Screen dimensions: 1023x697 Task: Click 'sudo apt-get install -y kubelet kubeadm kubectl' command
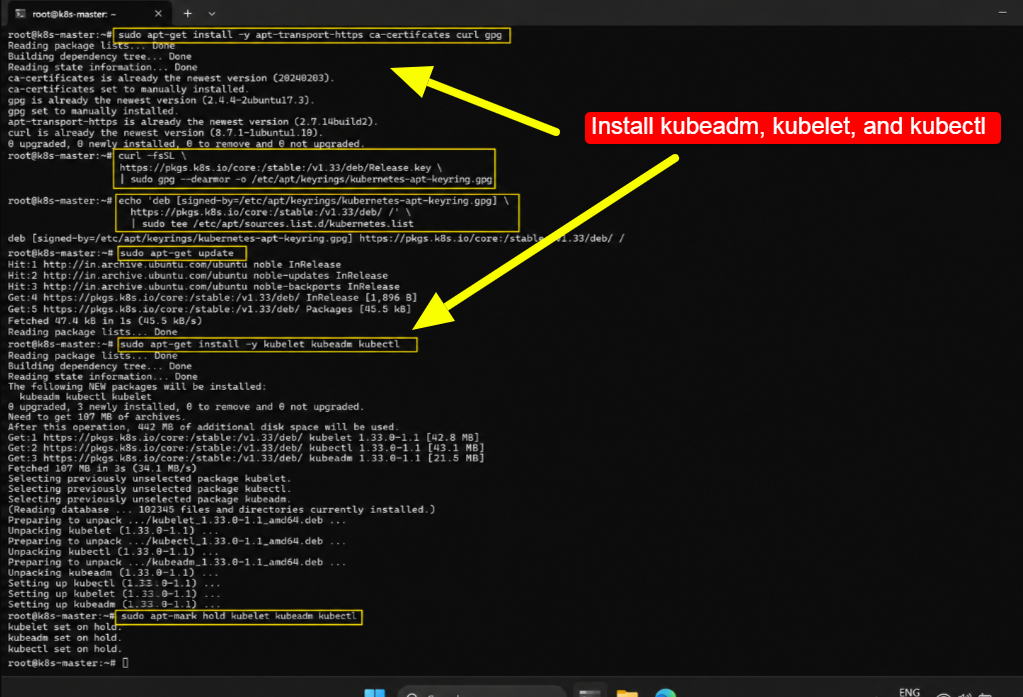click(260, 344)
